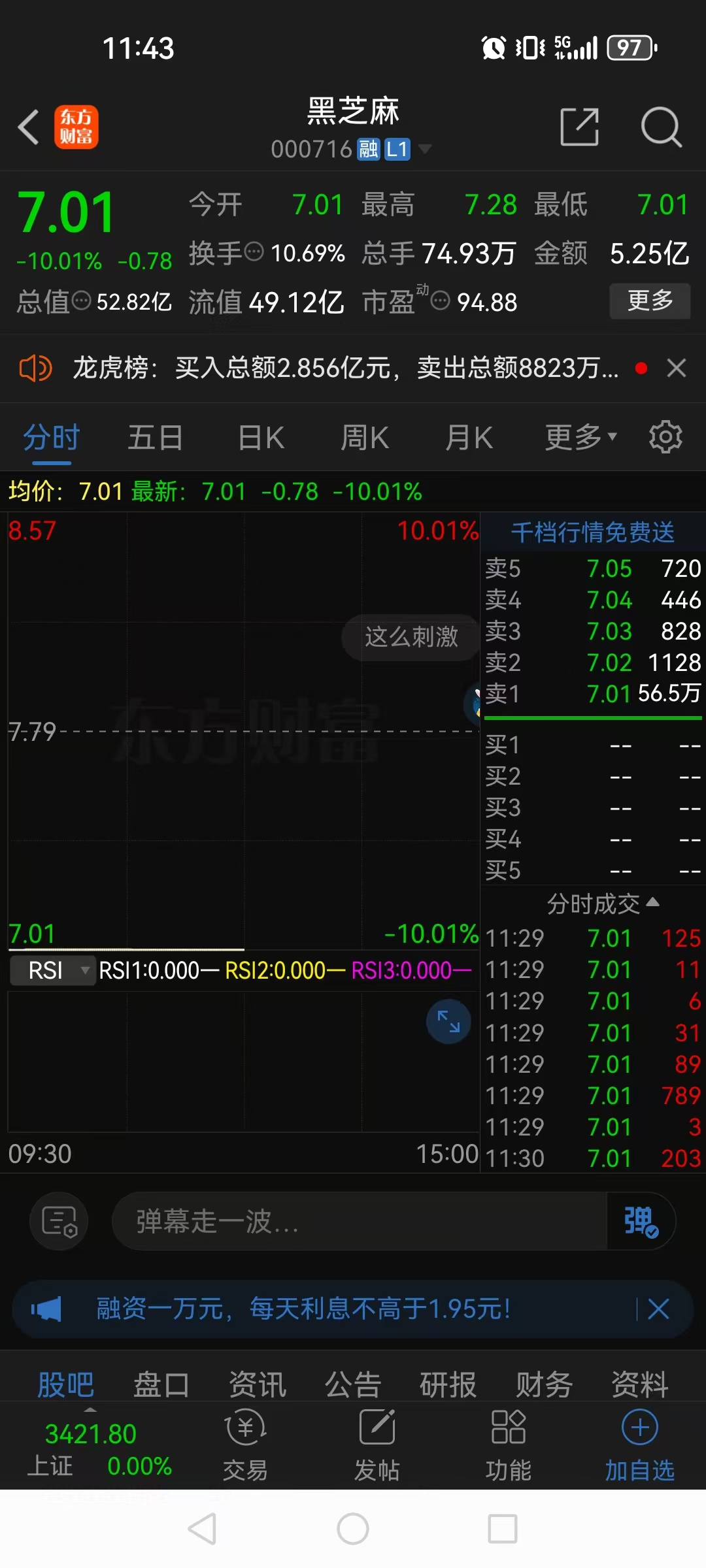
Task: Expand chart with fullscreen arrows icon
Action: tap(448, 1021)
